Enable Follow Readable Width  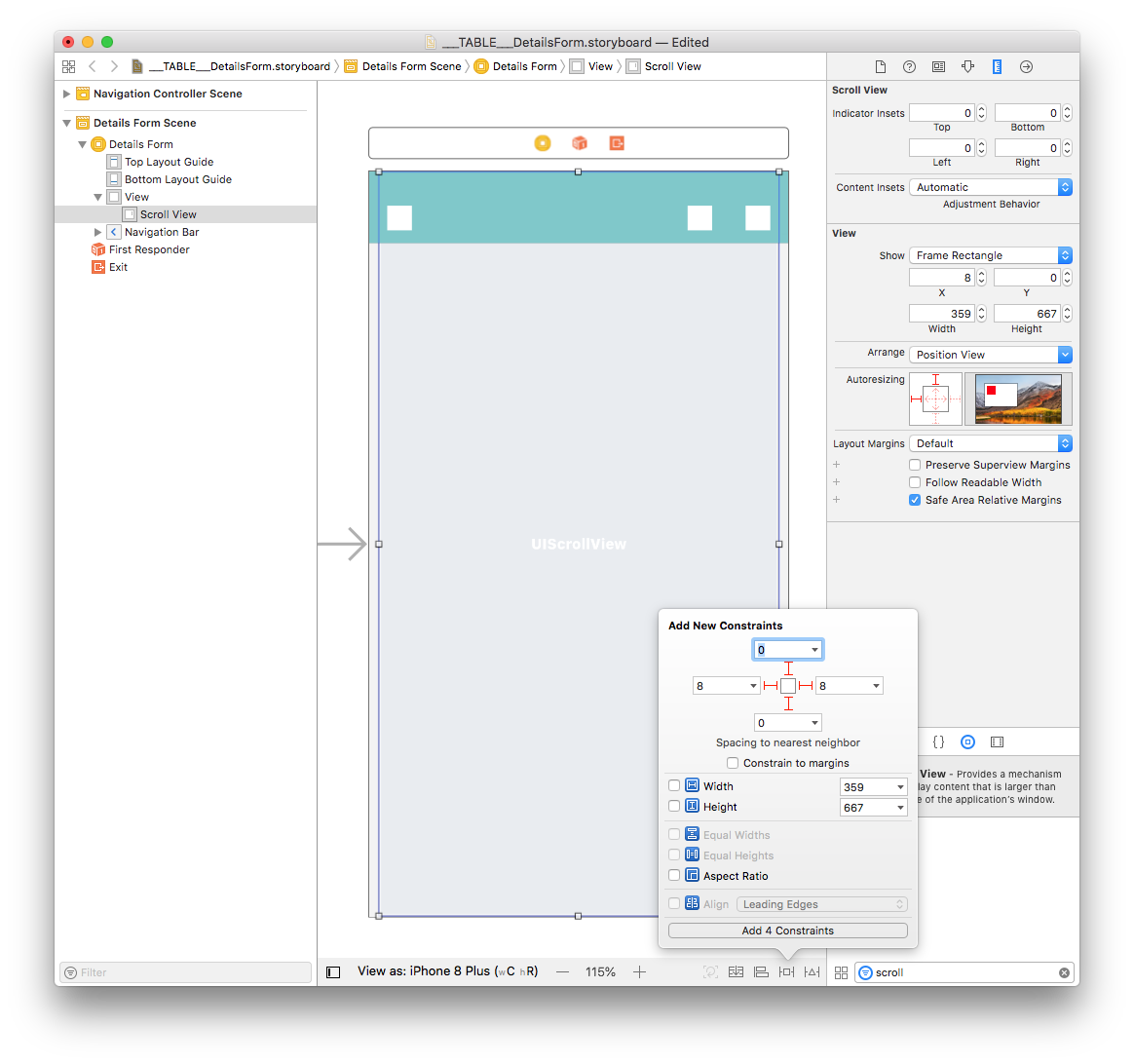(915, 482)
